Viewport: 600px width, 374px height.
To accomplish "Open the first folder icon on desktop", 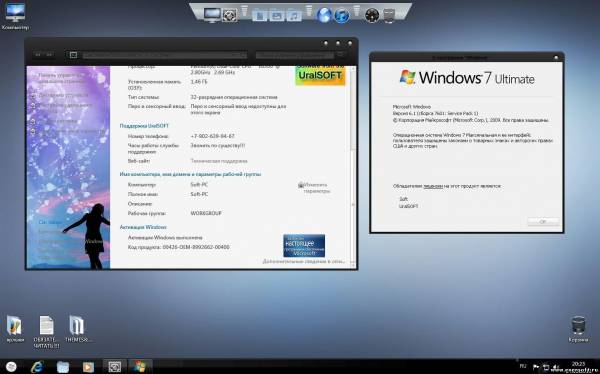I will (x=15, y=328).
